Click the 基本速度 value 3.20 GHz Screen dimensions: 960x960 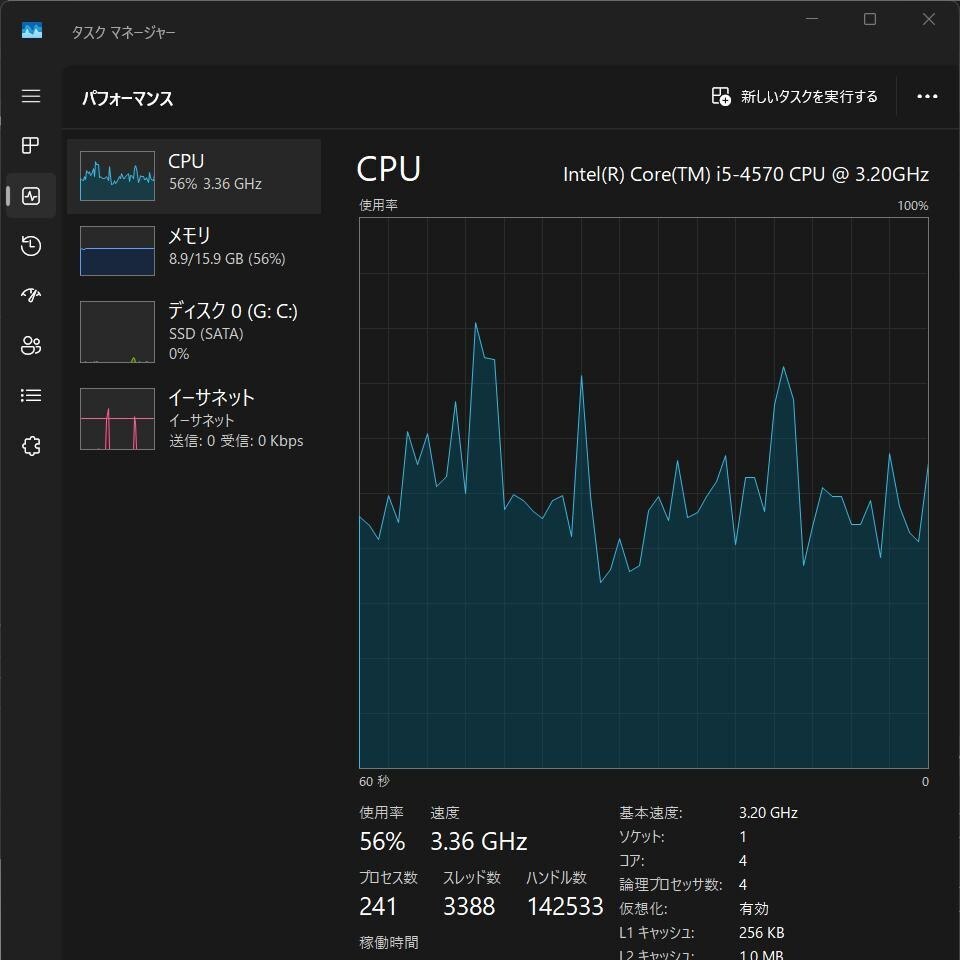[768, 812]
